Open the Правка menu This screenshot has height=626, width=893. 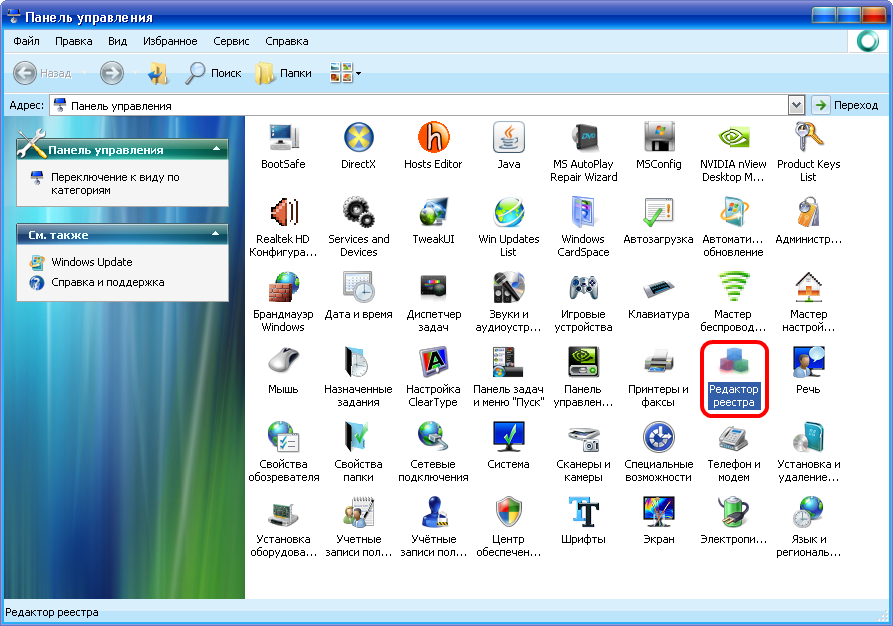(x=73, y=41)
